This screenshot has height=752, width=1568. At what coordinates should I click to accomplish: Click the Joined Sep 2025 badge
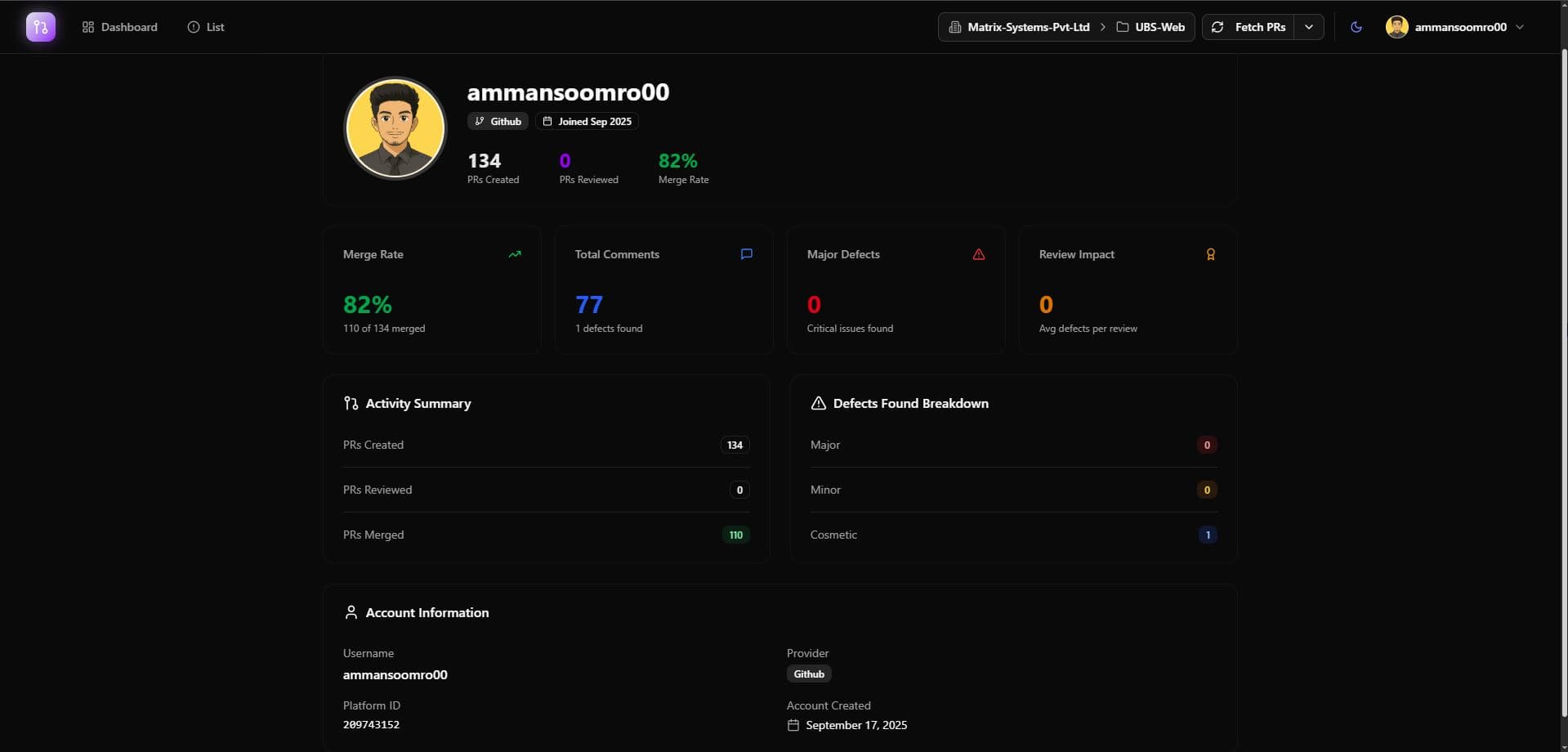[587, 121]
